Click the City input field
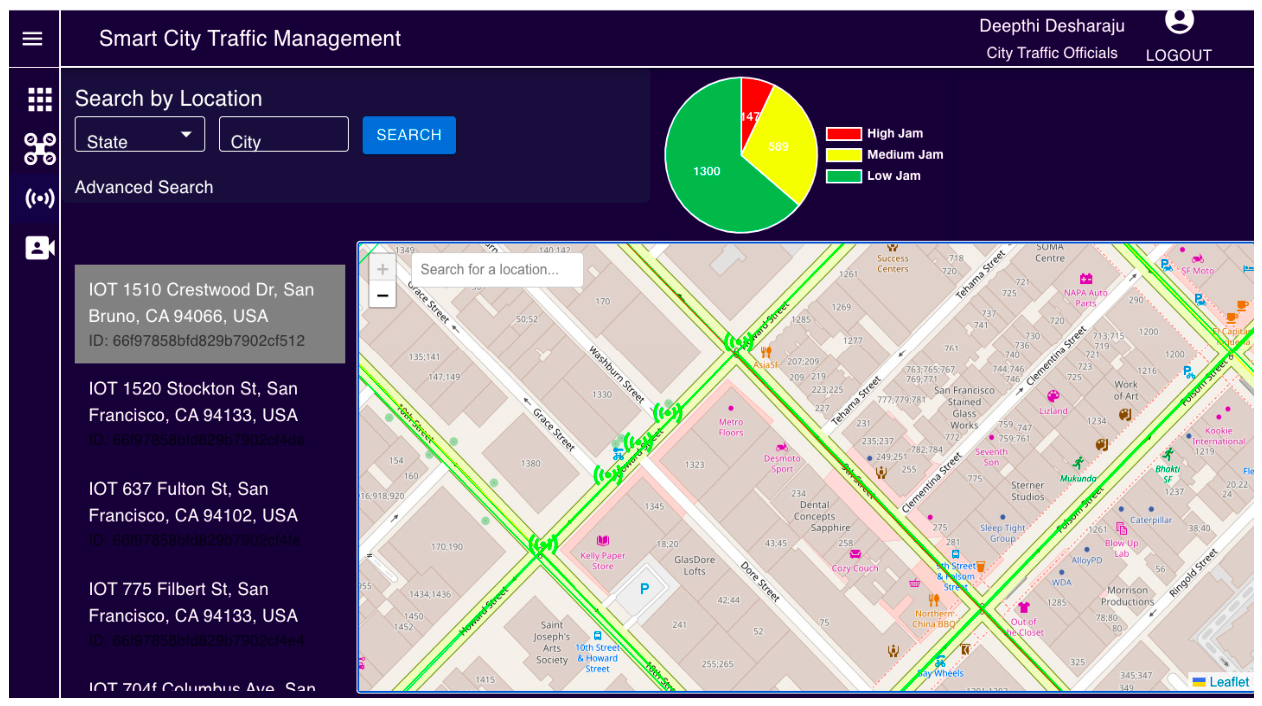The width and height of the screenshot is (1262, 706). [x=284, y=135]
